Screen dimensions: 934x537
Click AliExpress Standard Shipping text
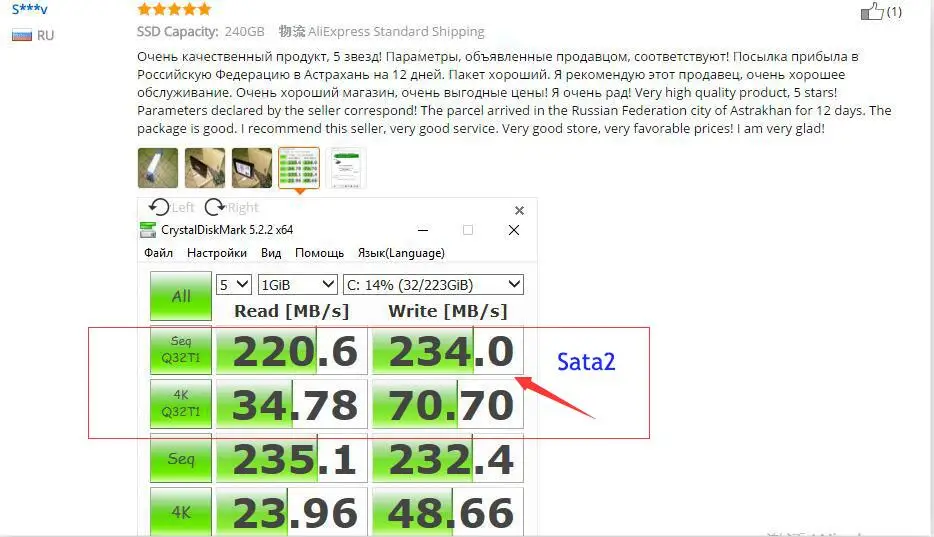(396, 32)
